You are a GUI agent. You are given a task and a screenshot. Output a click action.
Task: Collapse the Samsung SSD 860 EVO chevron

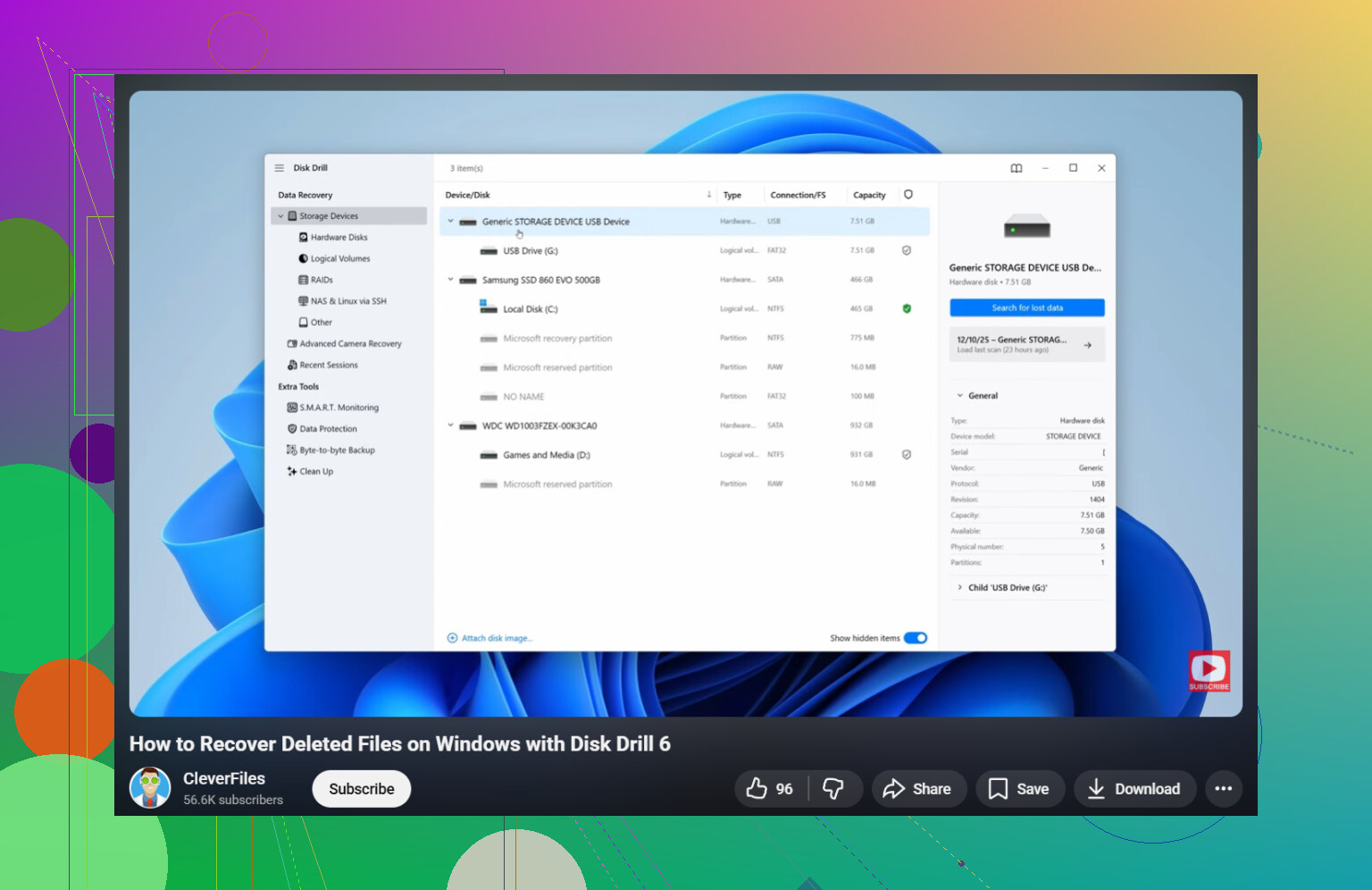[x=451, y=280]
